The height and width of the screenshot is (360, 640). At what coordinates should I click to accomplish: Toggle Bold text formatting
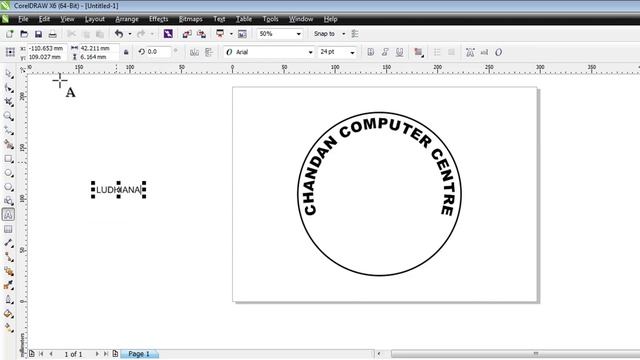371,52
